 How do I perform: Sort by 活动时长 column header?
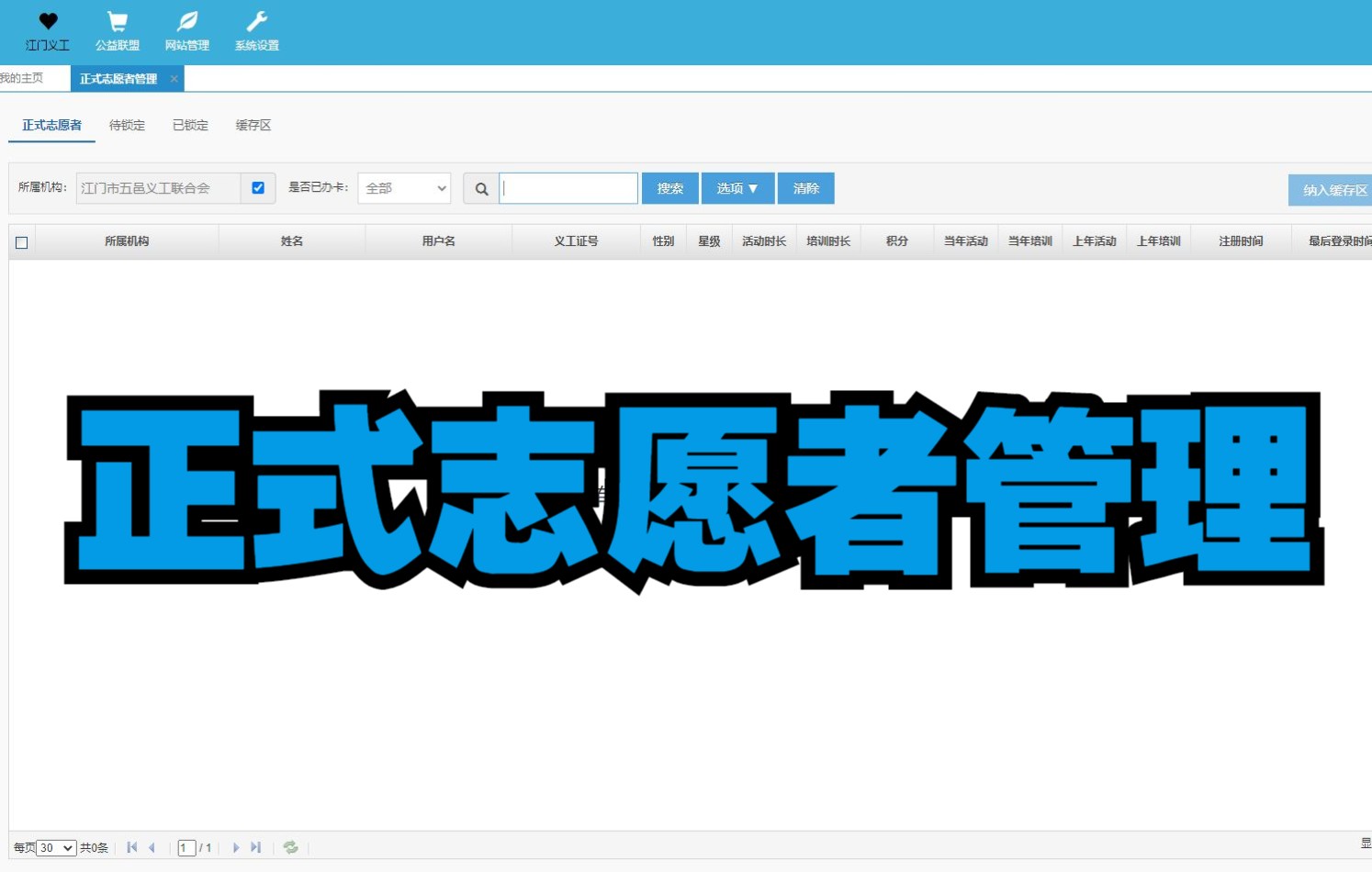[764, 241]
